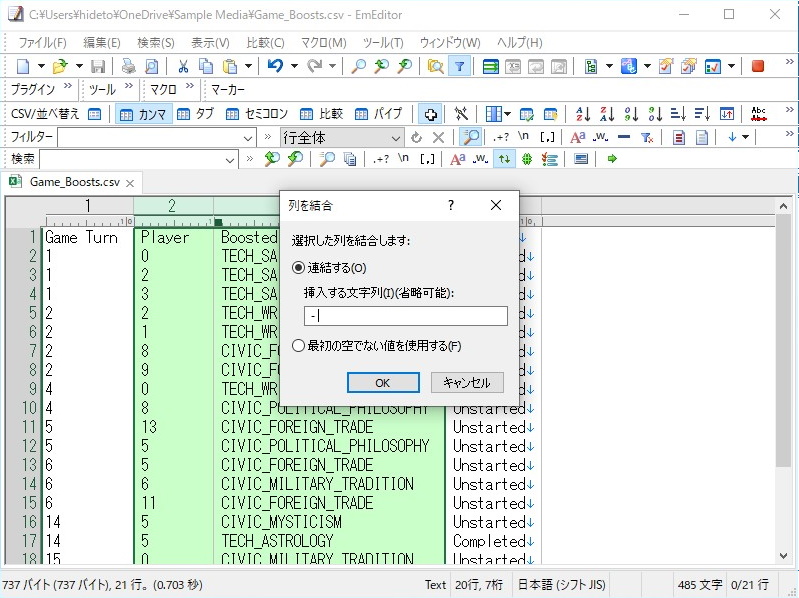The width and height of the screenshot is (799, 598).
Task: Toggle the タブ TSV mode button
Action: (x=195, y=114)
